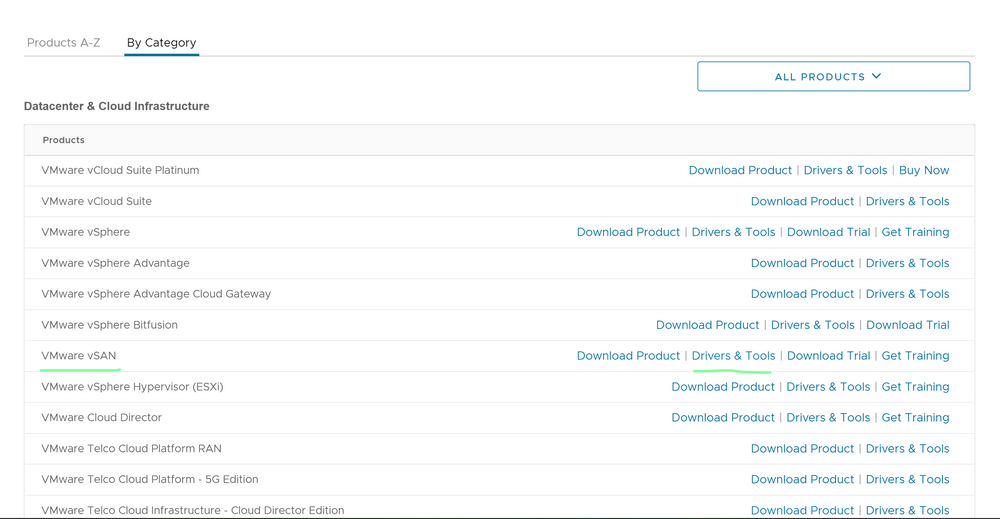Select the VMware vSphere product name

(85, 232)
